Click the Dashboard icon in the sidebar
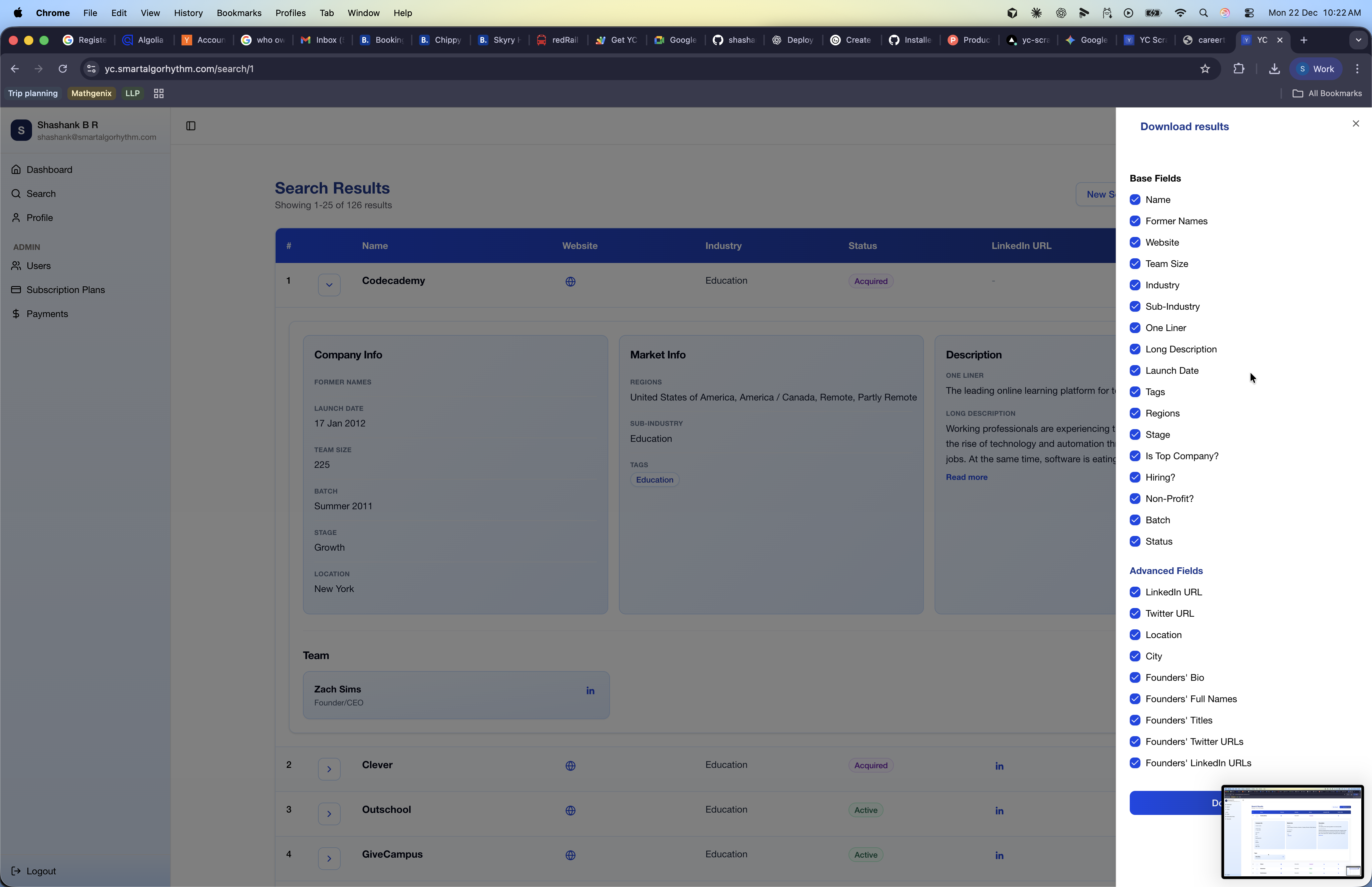Viewport: 1372px width, 887px height. (x=16, y=169)
